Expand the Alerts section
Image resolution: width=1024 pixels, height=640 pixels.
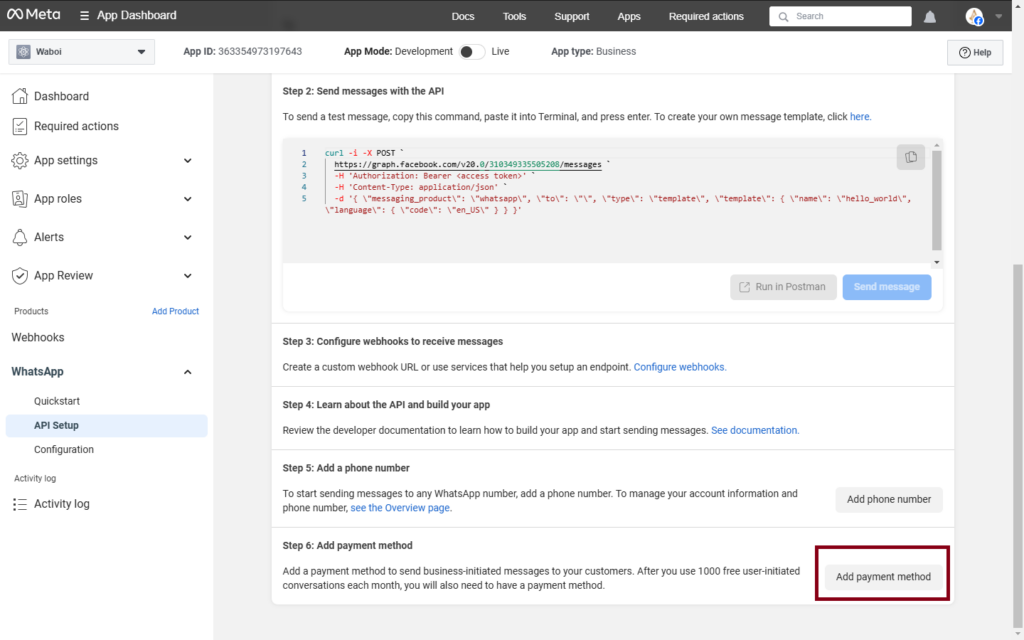pyautogui.click(x=187, y=238)
